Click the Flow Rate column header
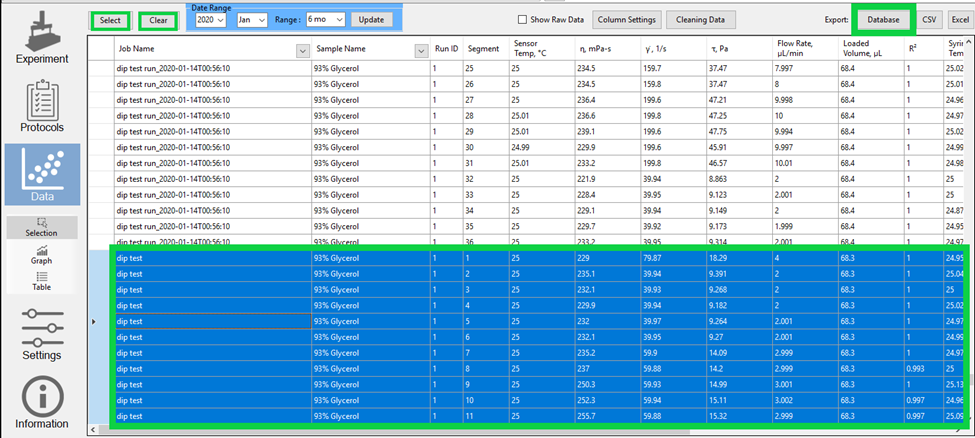 [805, 49]
